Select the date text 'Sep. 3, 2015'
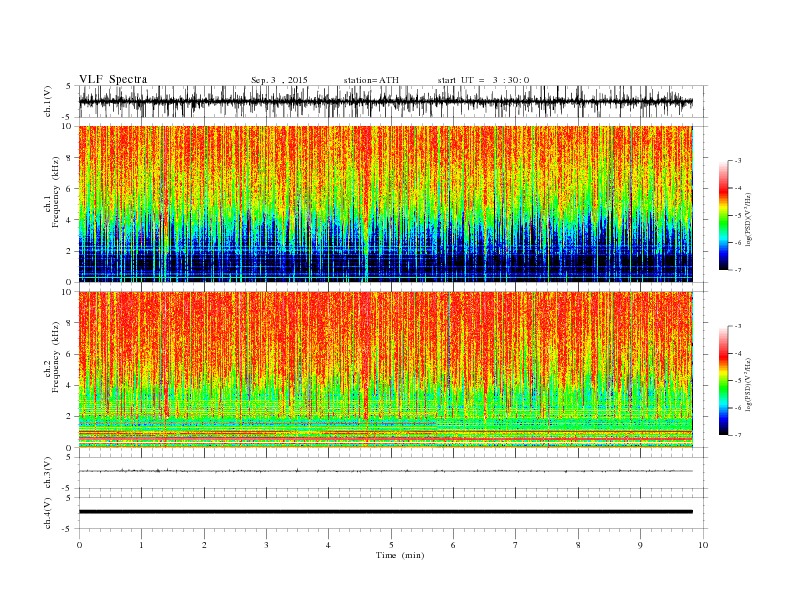Viewport: 792px width, 612px height. click(x=279, y=80)
